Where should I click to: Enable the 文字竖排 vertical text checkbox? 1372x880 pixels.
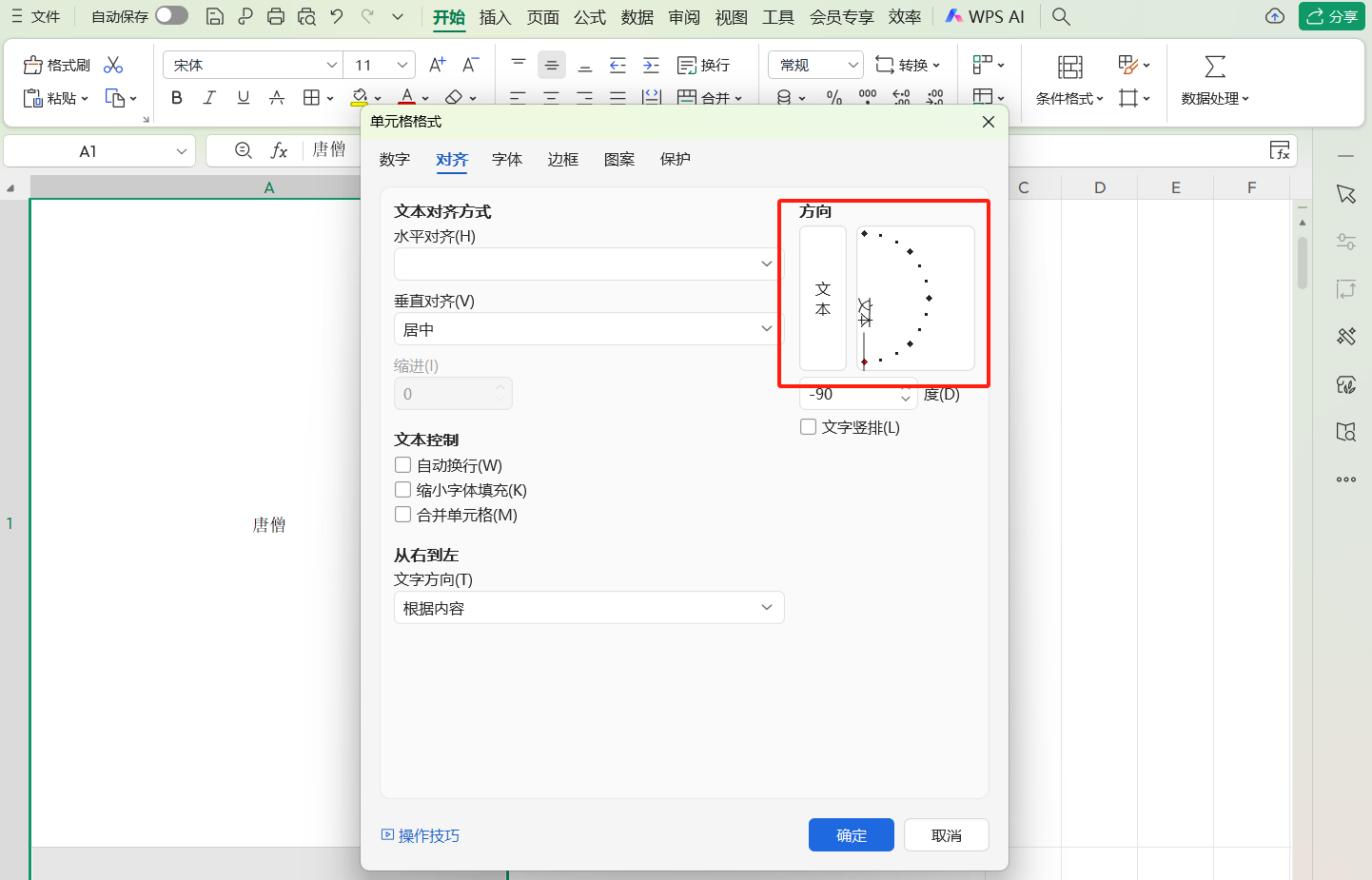click(x=809, y=427)
